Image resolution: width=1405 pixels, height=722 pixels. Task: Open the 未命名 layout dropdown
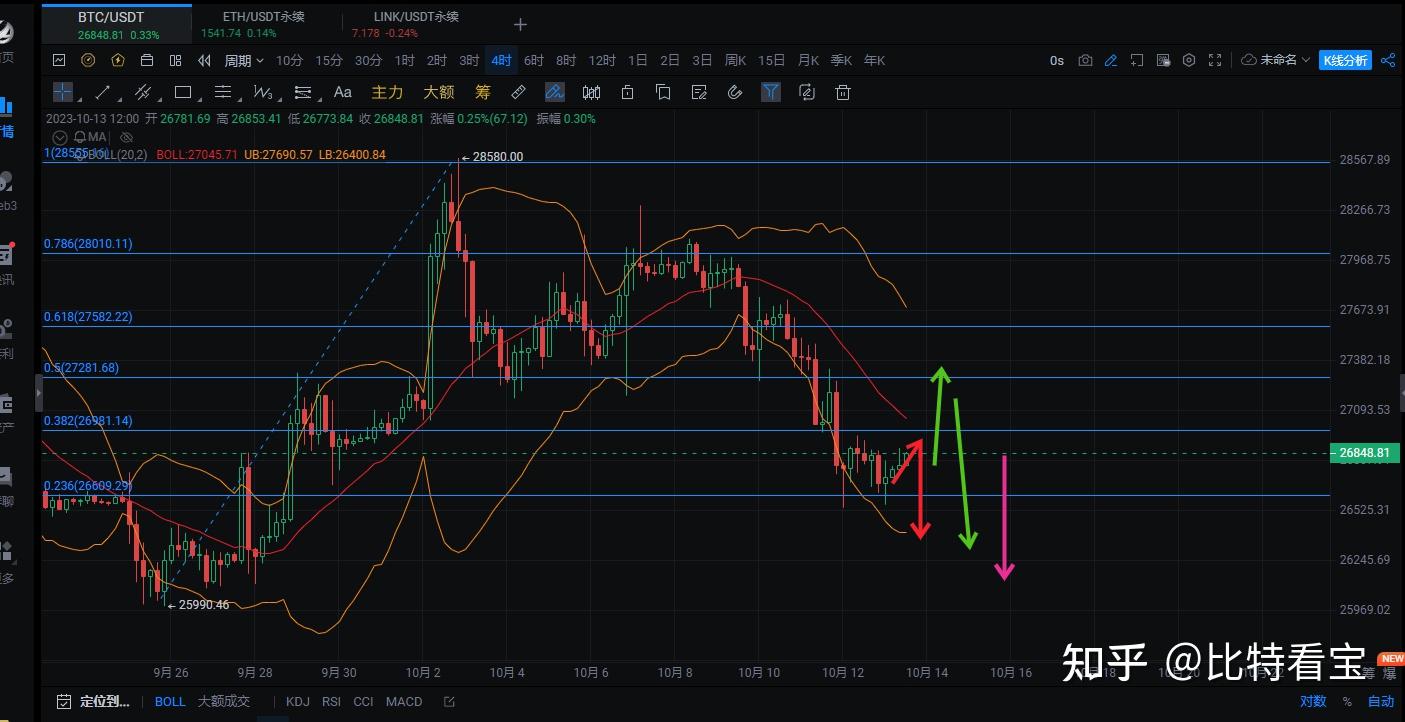tap(1276, 60)
